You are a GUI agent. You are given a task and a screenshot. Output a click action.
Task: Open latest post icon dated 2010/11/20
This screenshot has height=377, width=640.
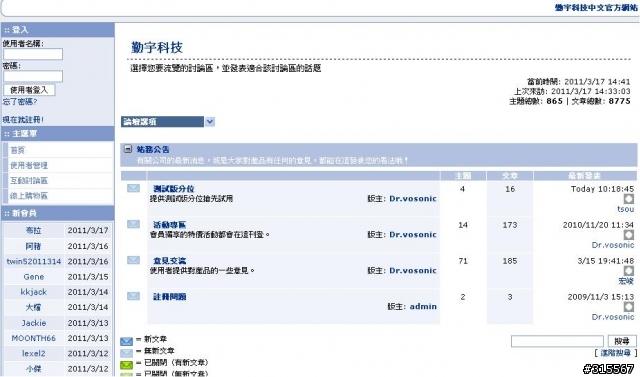coord(629,235)
